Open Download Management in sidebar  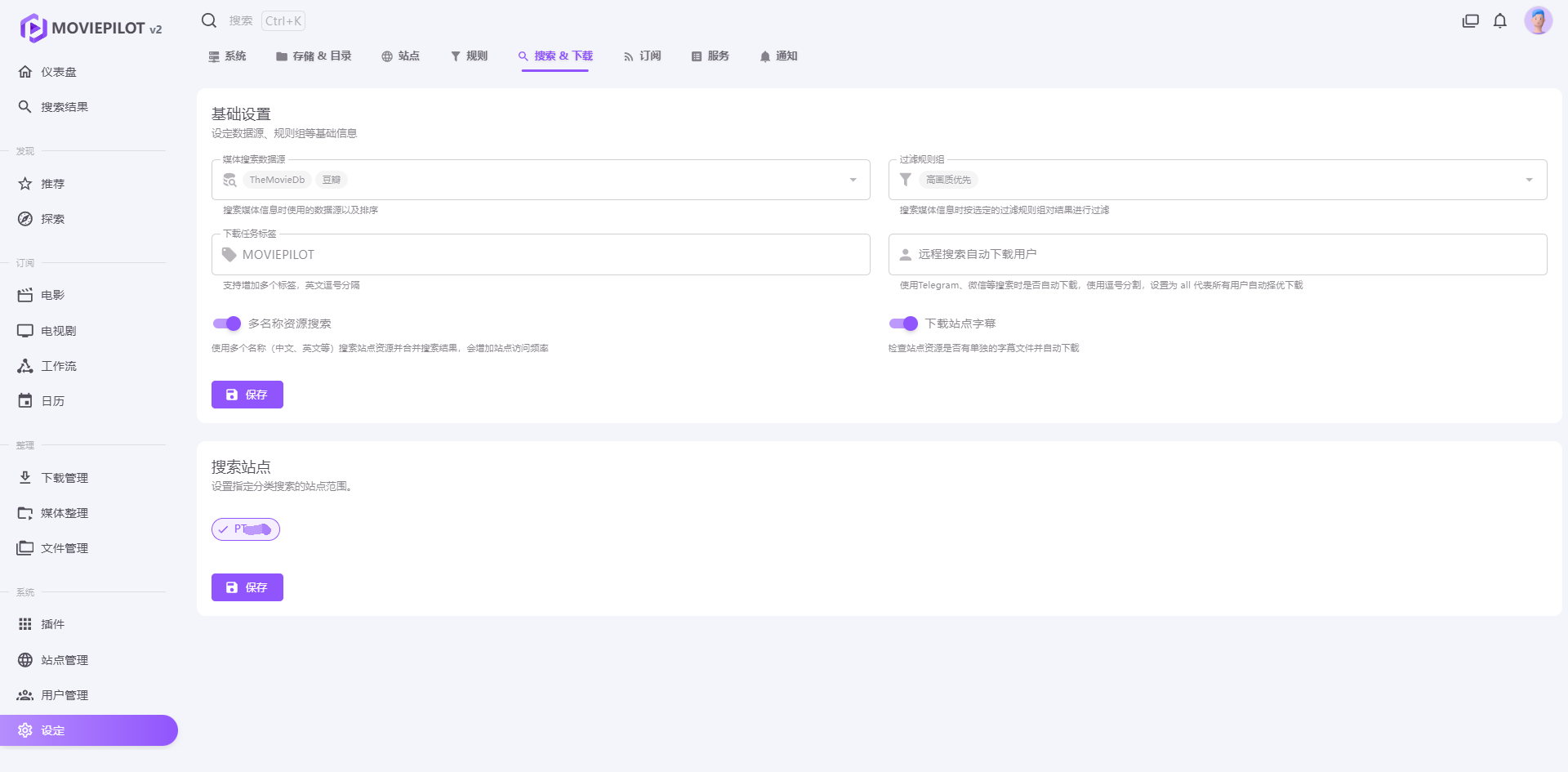64,478
